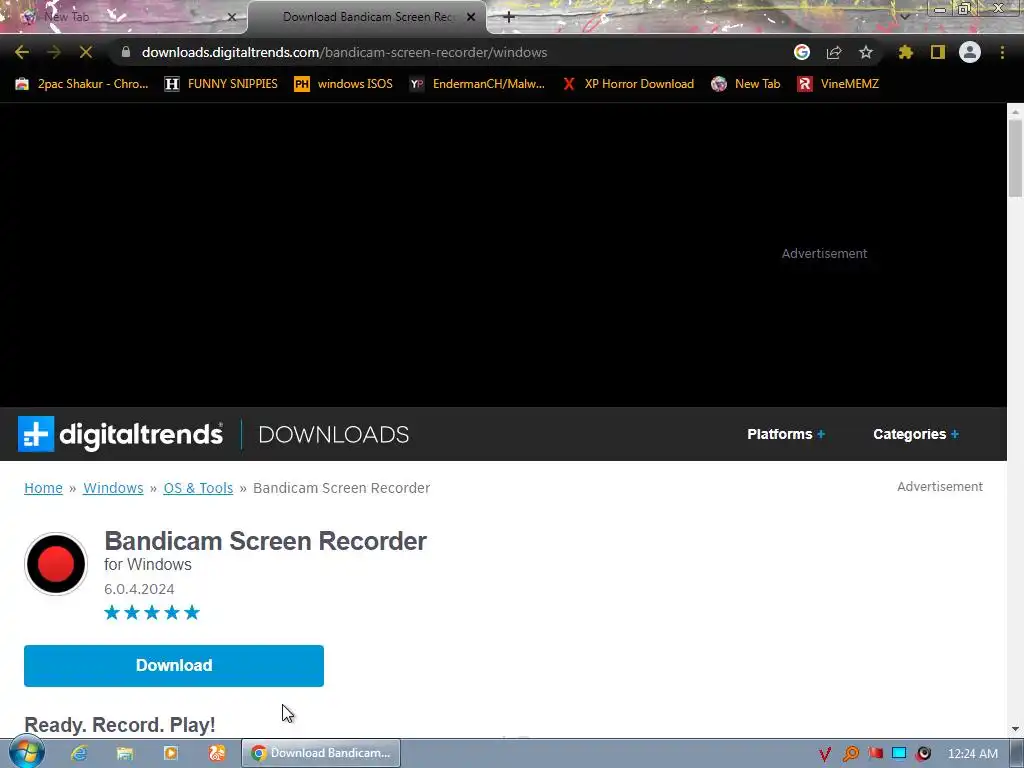Close the first New Tab
Screen dimensions: 1024x768
tap(232, 17)
